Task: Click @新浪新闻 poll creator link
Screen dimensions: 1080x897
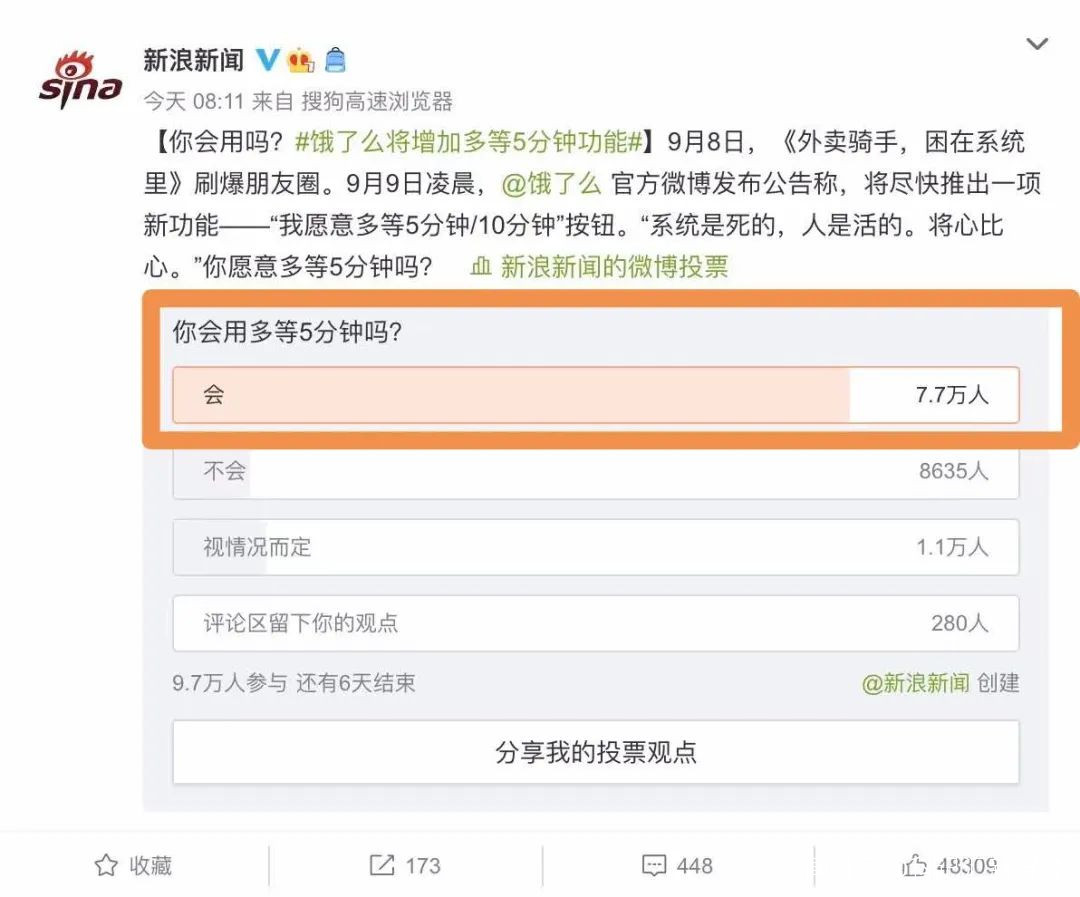Action: click(915, 683)
